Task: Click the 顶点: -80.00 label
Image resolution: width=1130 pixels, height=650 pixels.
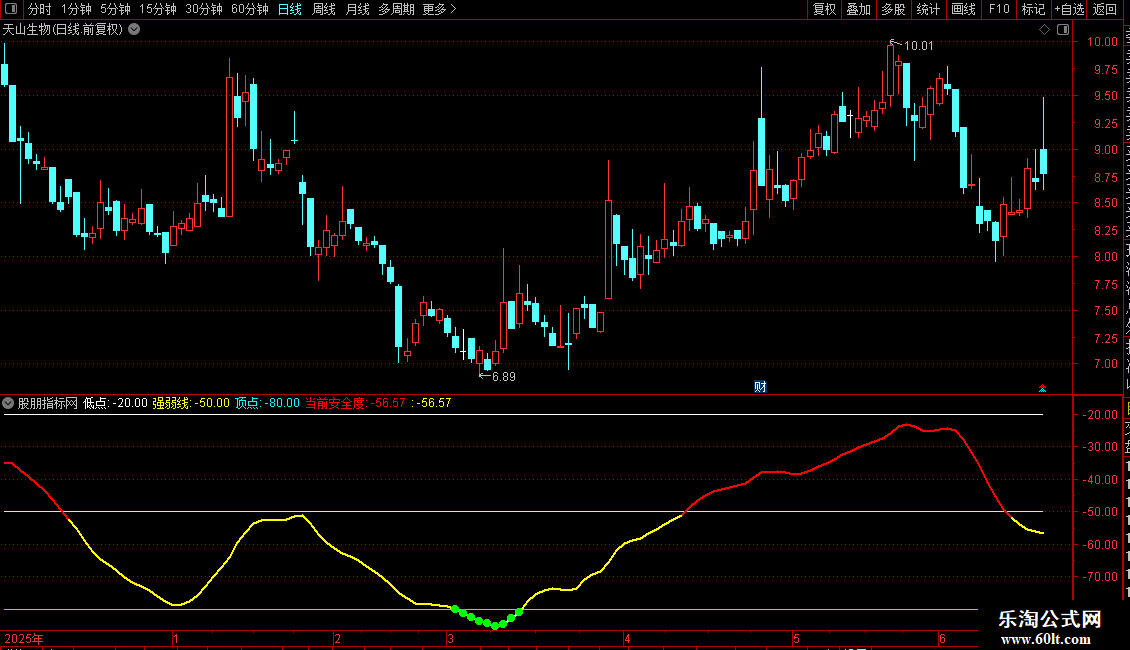Action: coord(267,403)
